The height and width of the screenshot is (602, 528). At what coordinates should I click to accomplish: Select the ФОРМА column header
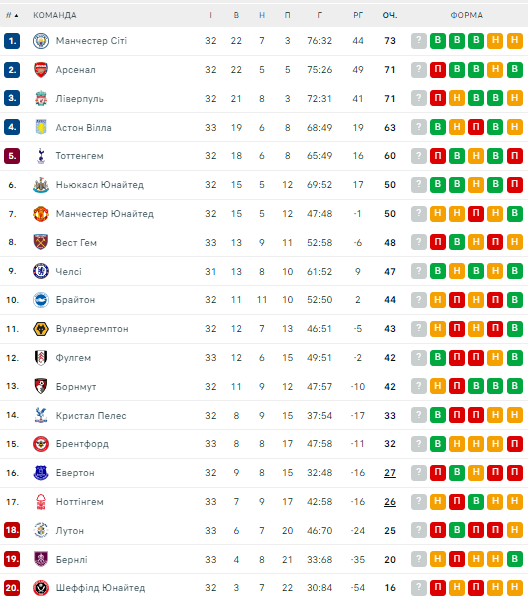[467, 15]
